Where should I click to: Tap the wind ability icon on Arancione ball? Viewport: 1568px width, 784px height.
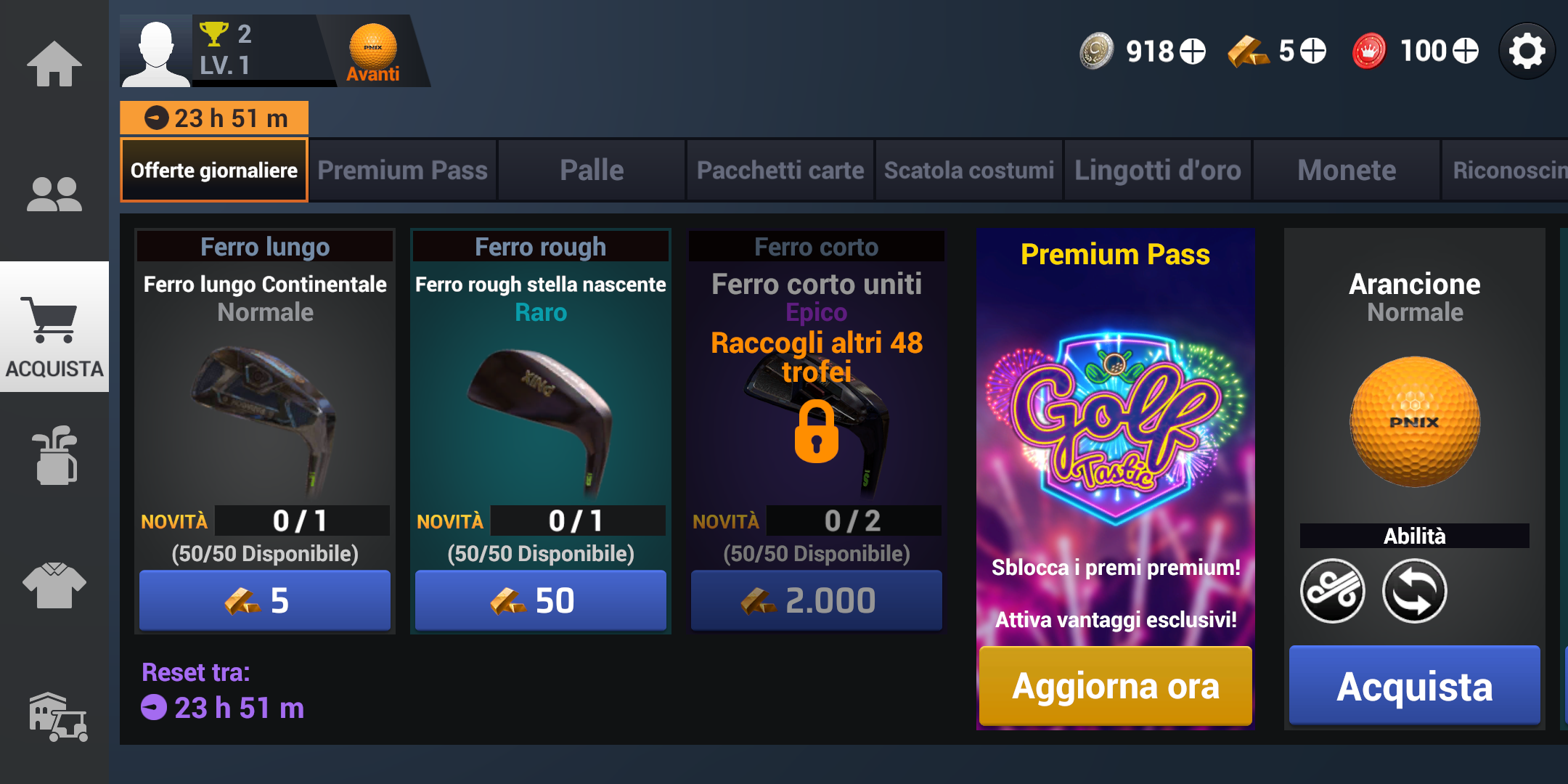pos(1333,591)
